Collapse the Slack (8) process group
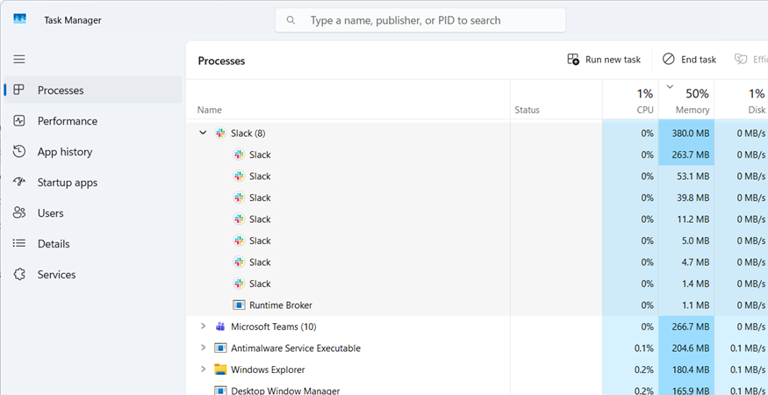The image size is (768, 395). 203,133
